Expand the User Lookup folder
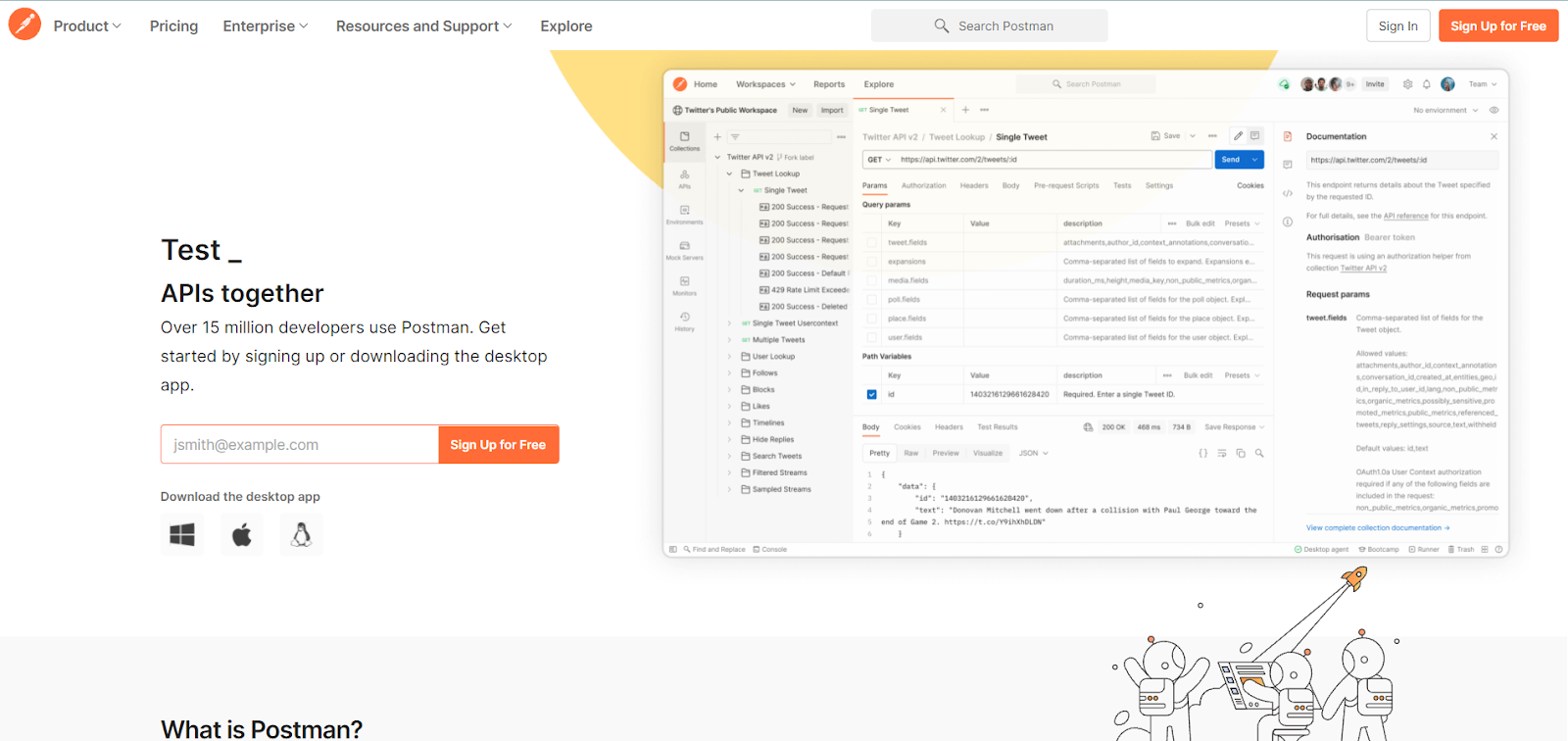The width and height of the screenshot is (1568, 741). click(x=729, y=357)
